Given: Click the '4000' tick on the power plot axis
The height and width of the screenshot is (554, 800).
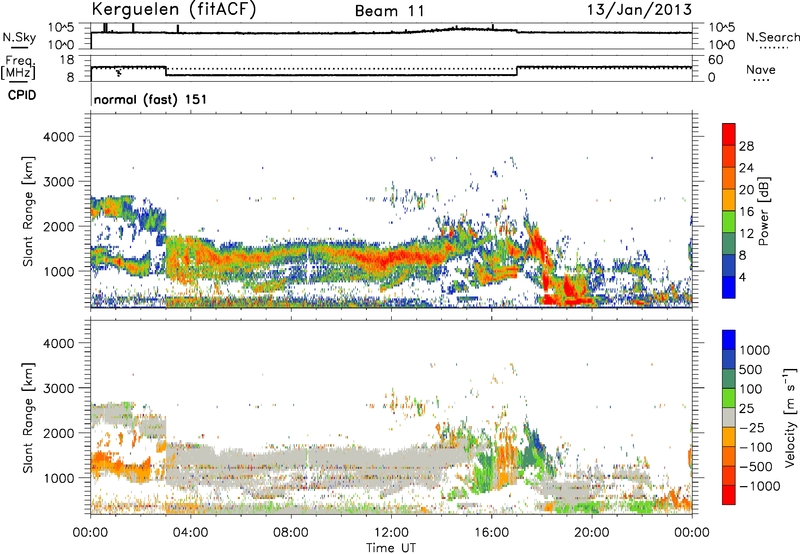Looking at the screenshot, I should pyautogui.click(x=58, y=137).
